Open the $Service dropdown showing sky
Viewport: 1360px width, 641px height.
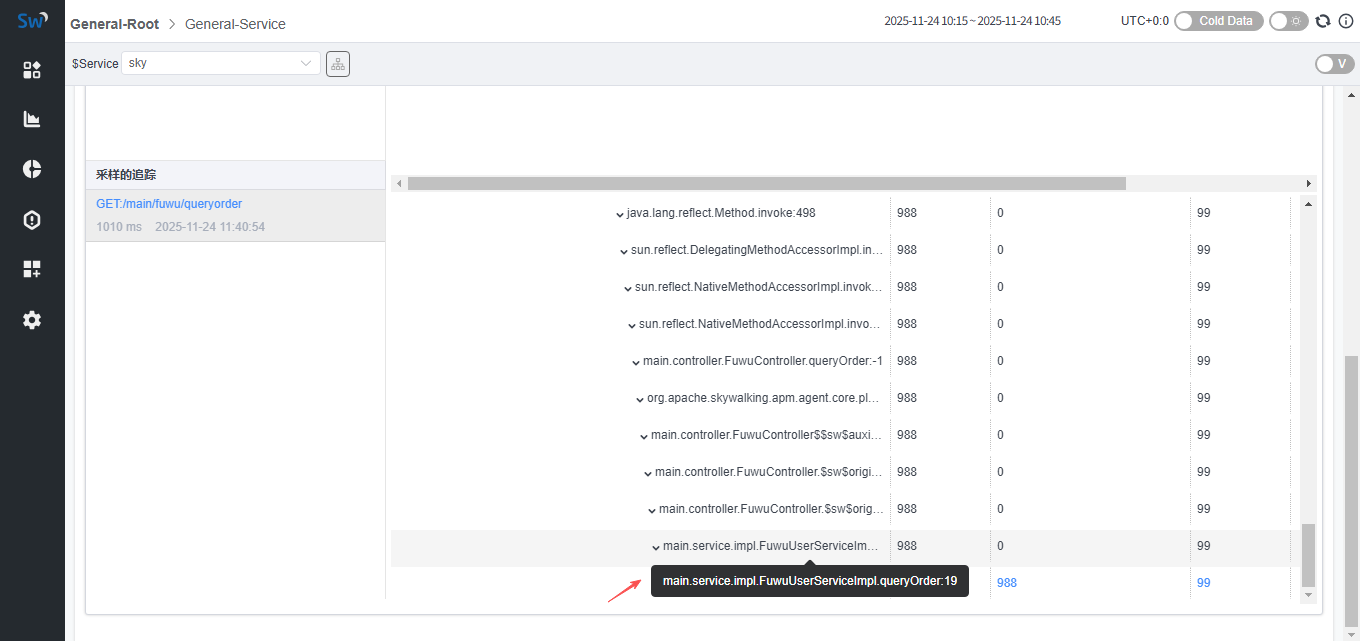221,63
